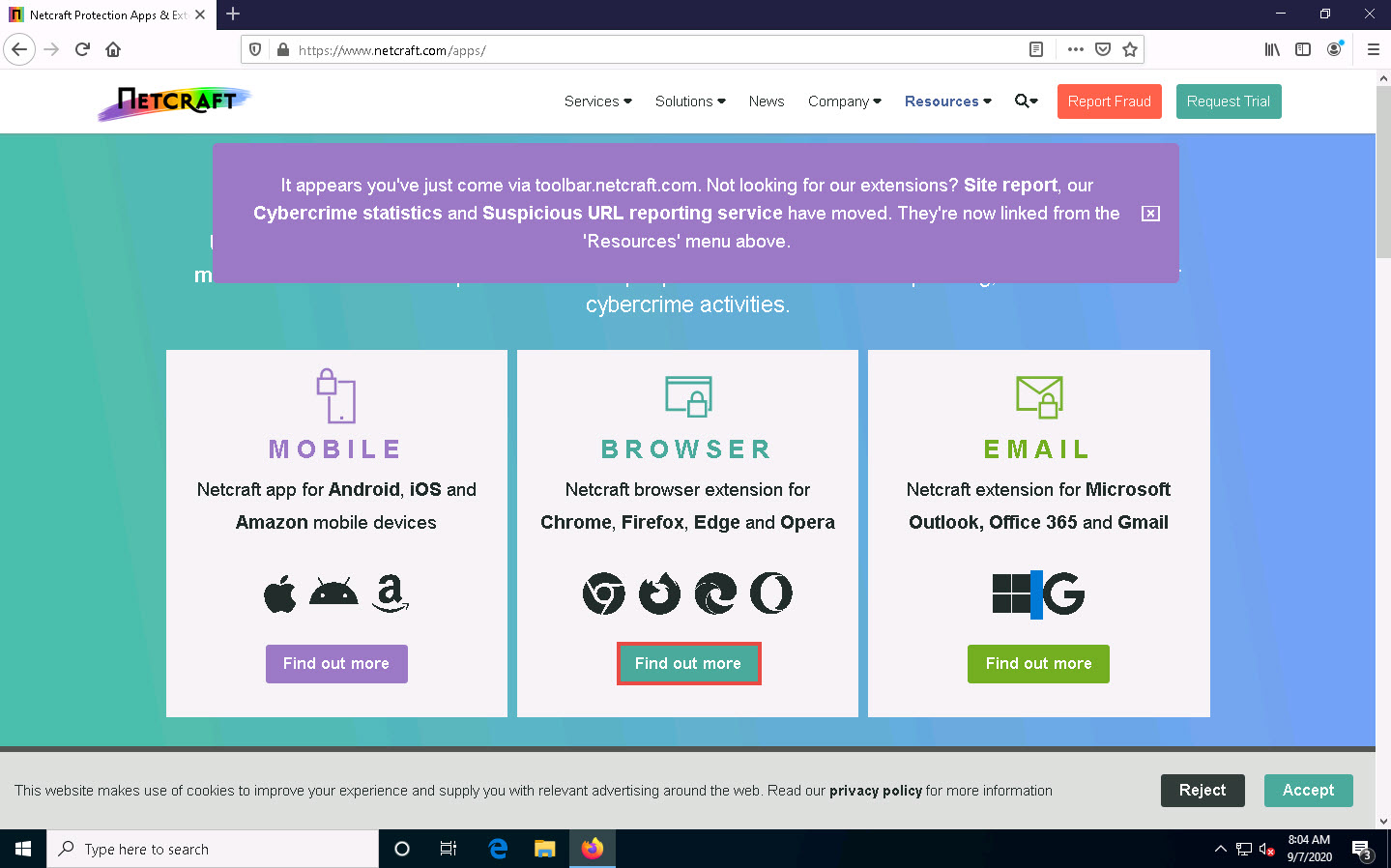Close the Netcraft browser tab
The image size is (1391, 868).
coord(200,14)
